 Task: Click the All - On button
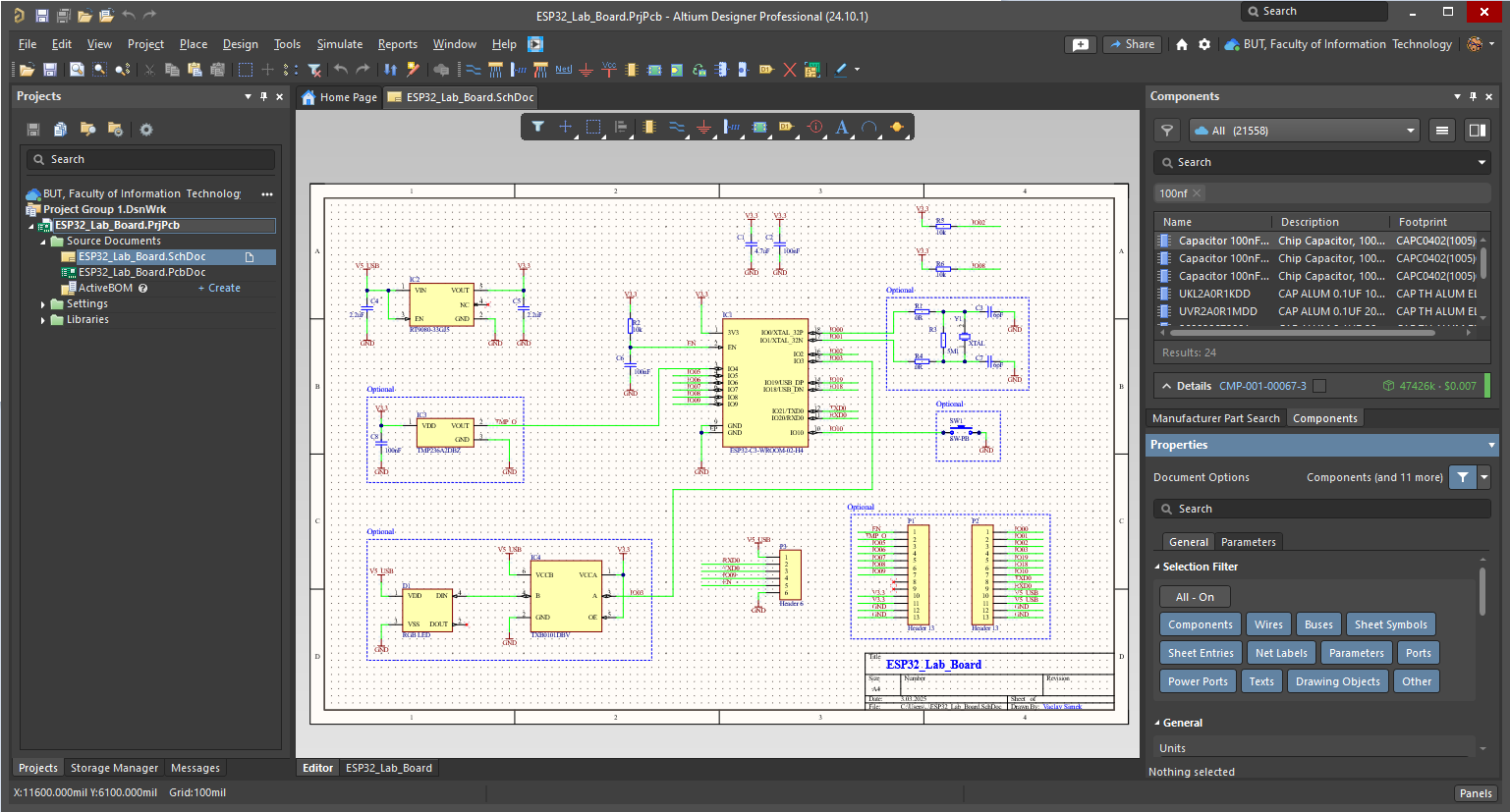tap(1195, 597)
